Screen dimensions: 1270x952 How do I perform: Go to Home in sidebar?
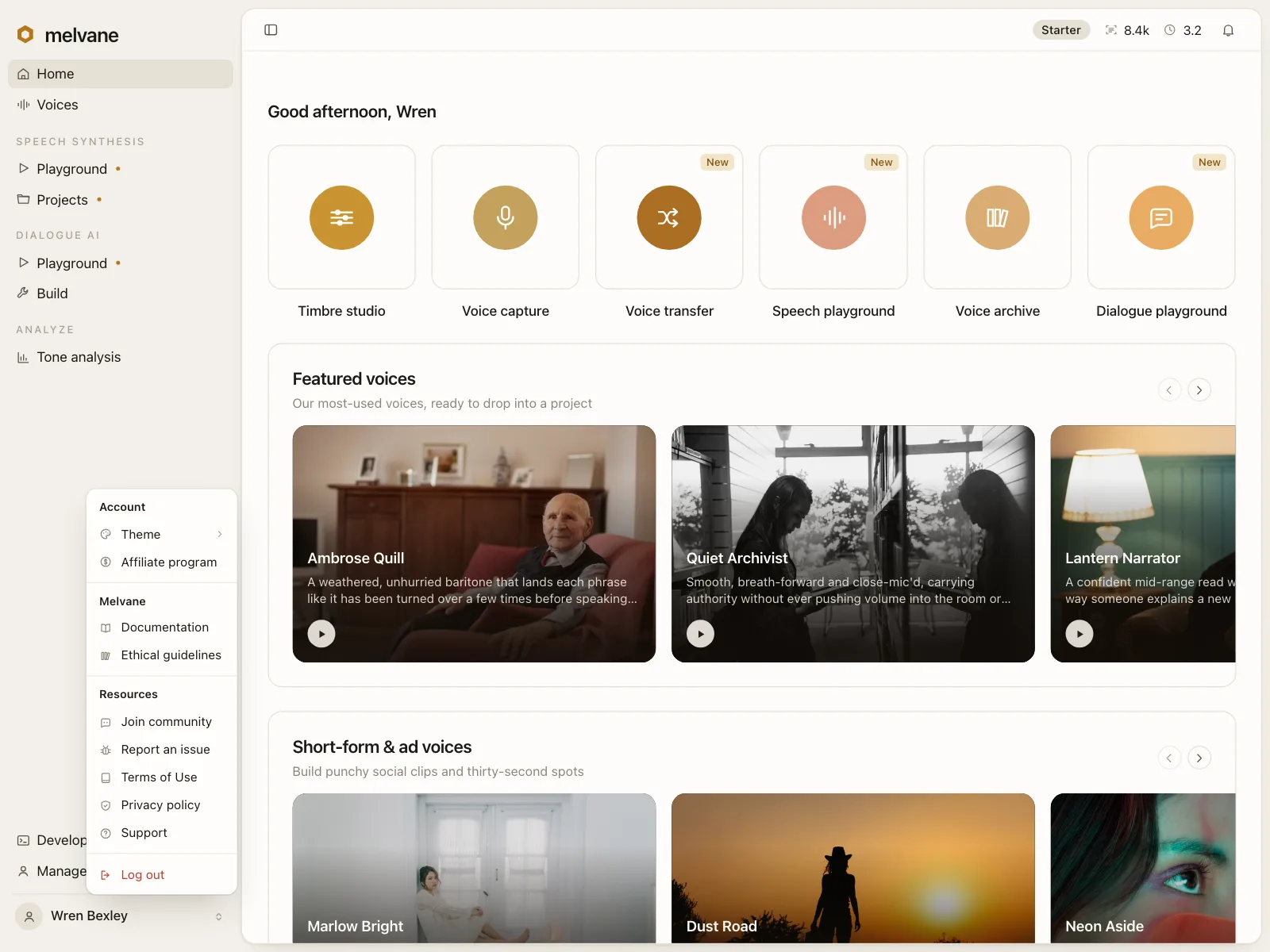point(121,74)
